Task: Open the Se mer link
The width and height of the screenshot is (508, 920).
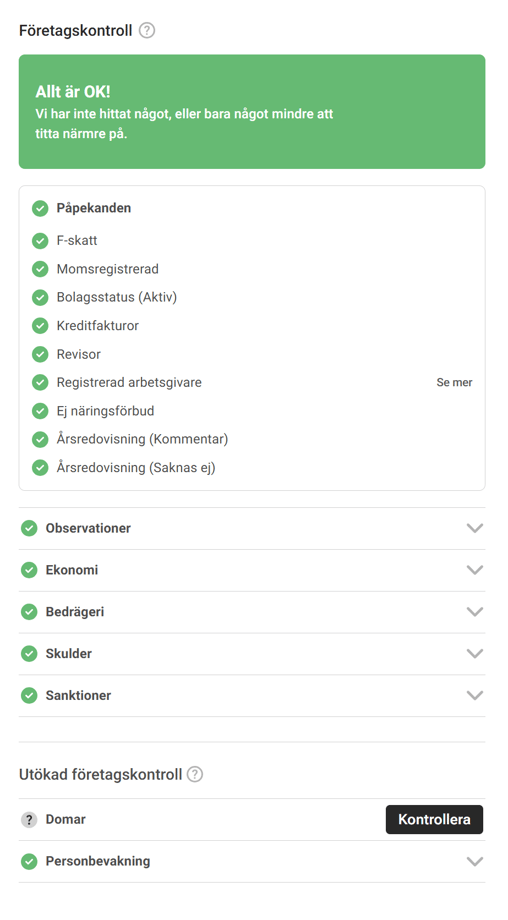Action: click(x=454, y=383)
